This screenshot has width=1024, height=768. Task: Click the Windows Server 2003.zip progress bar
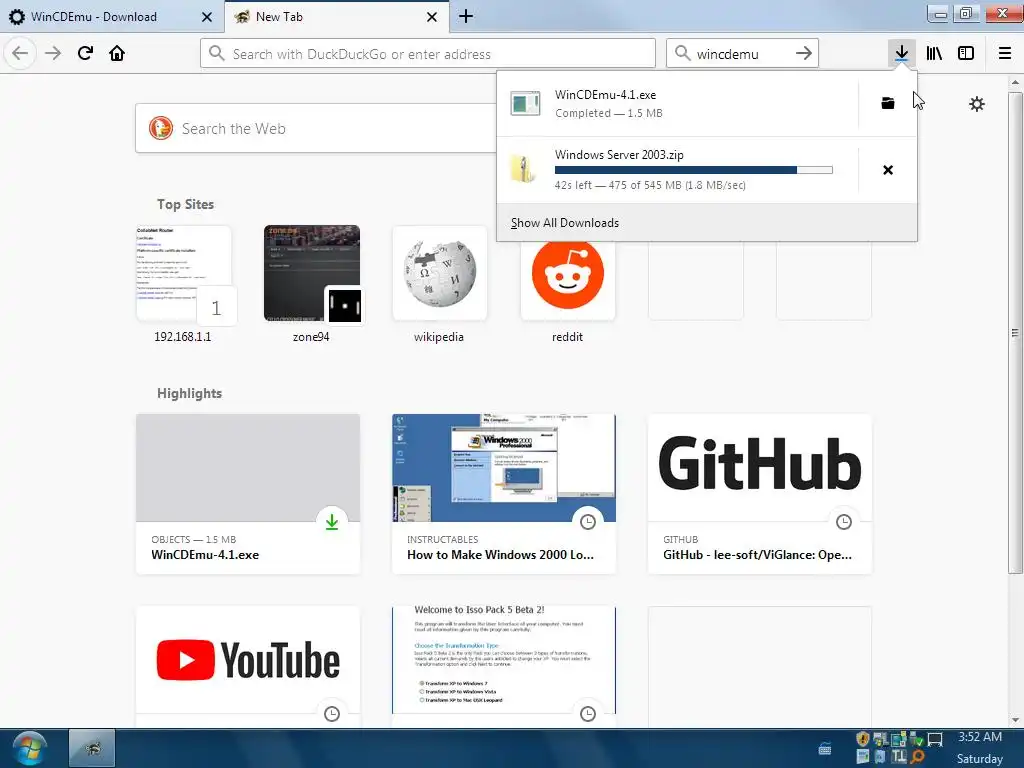coord(694,170)
